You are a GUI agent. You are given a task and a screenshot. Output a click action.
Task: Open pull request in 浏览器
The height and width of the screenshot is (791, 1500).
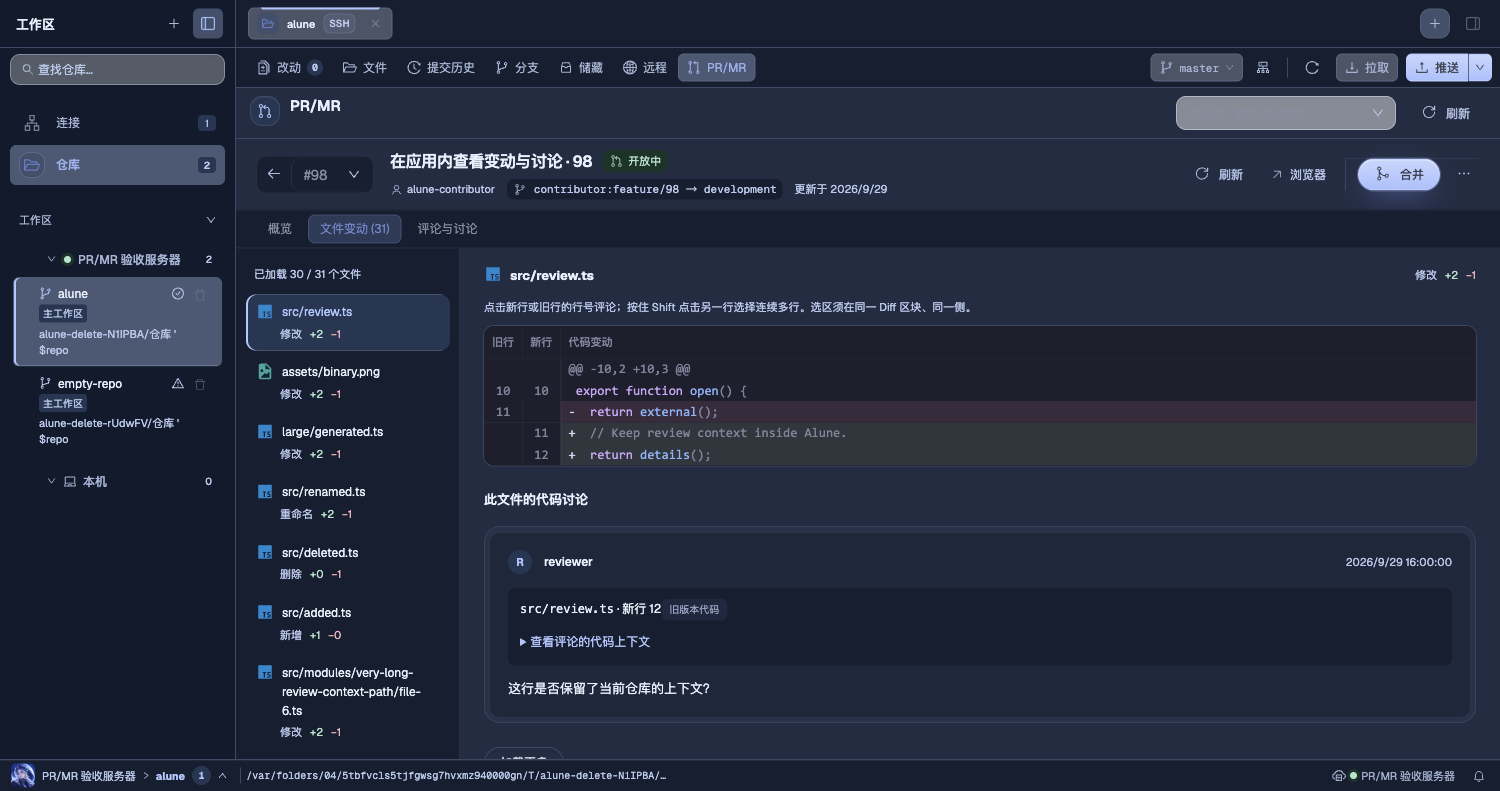(1298, 174)
